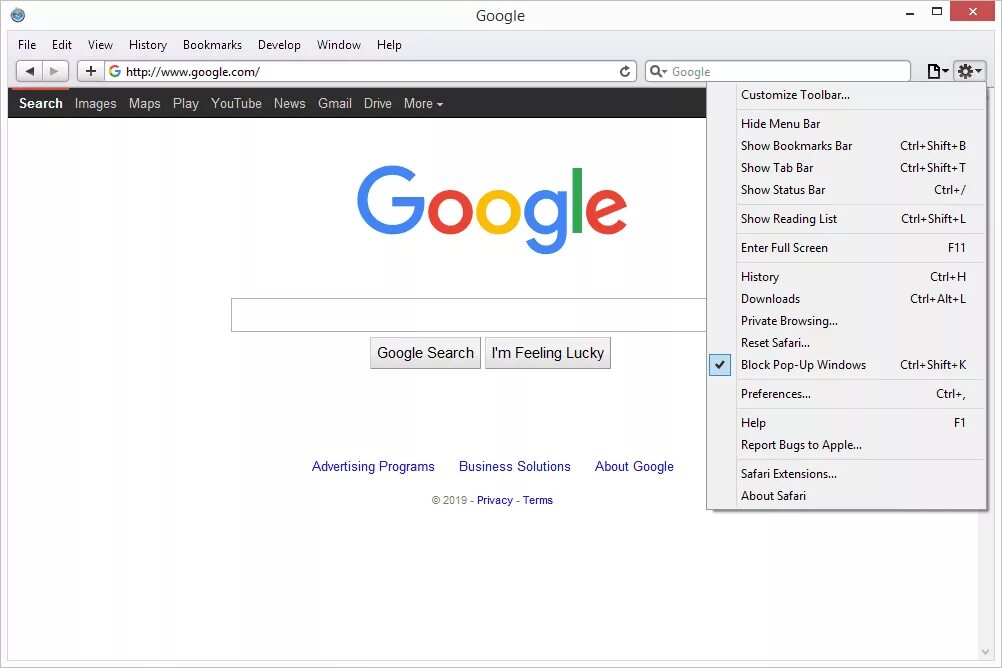Open the search magnifier dropdown
Viewport: 1002px width, 668px height.
pos(658,72)
